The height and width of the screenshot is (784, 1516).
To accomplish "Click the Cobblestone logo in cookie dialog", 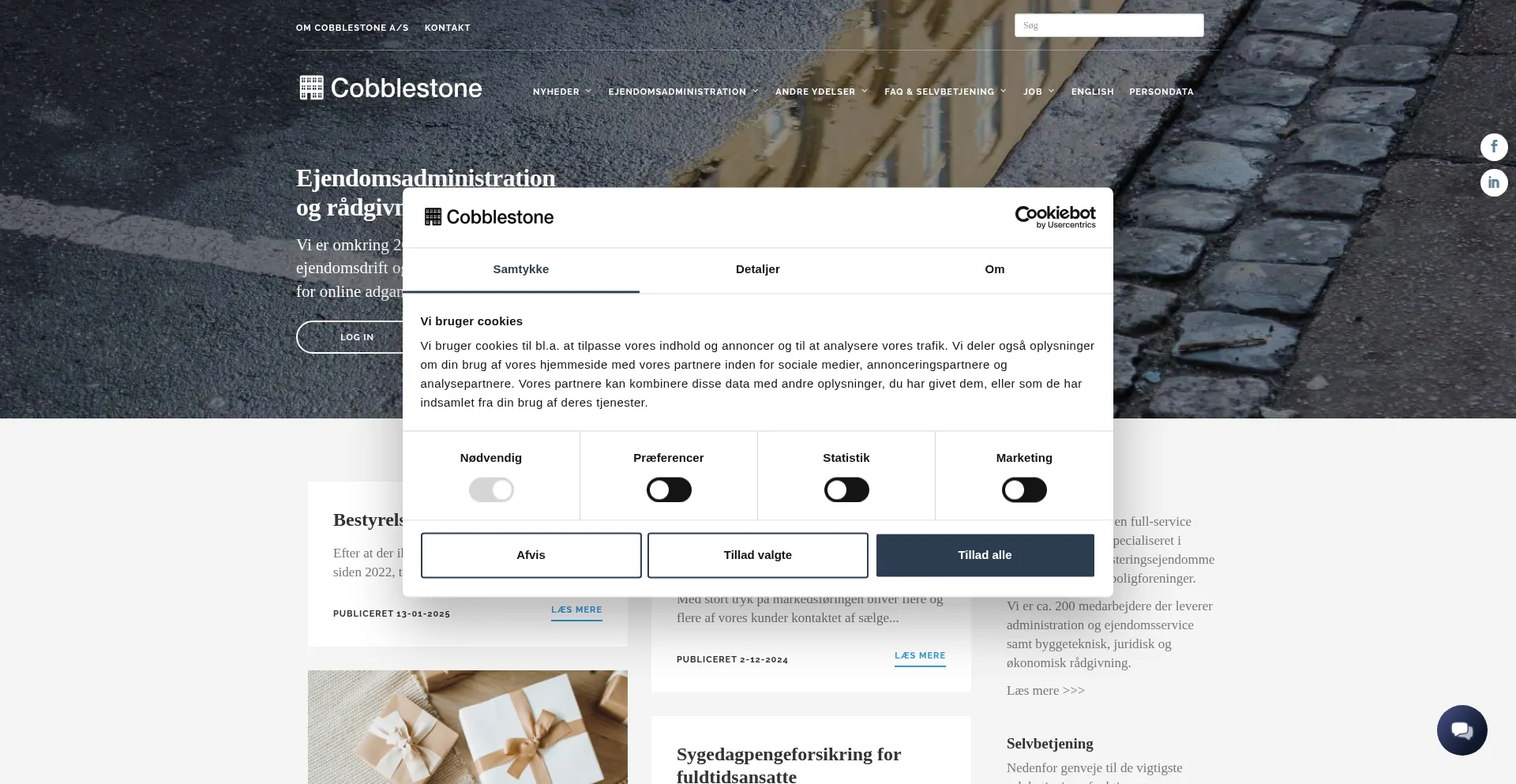I will (x=489, y=217).
